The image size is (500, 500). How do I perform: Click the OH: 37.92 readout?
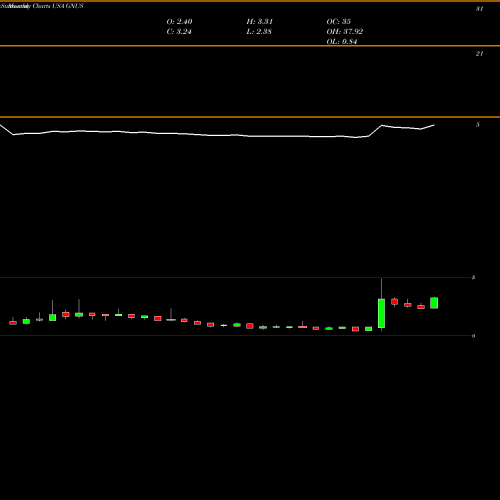344,32
